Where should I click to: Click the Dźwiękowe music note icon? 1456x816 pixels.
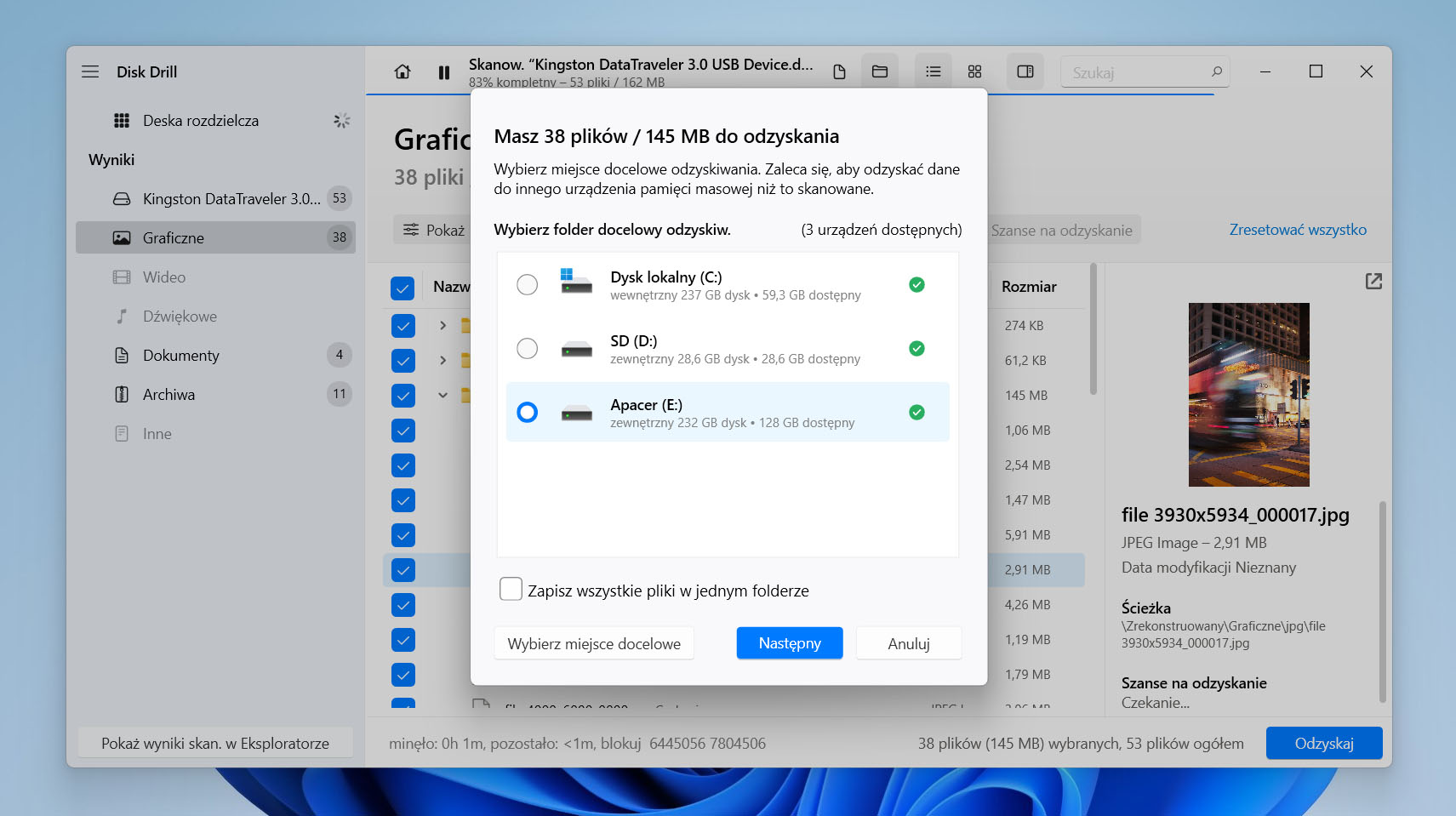(x=122, y=316)
